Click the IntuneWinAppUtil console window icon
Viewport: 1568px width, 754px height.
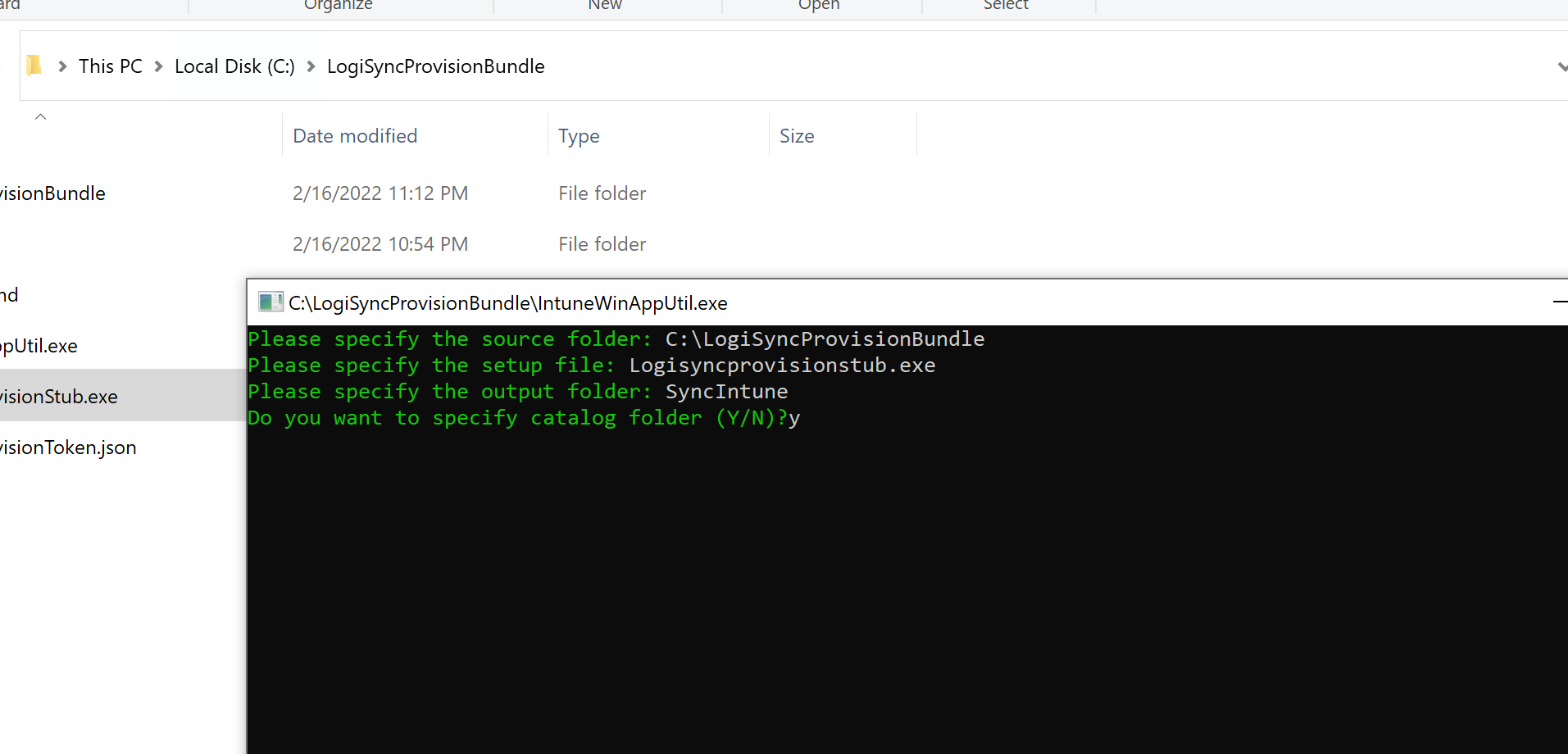click(x=270, y=302)
